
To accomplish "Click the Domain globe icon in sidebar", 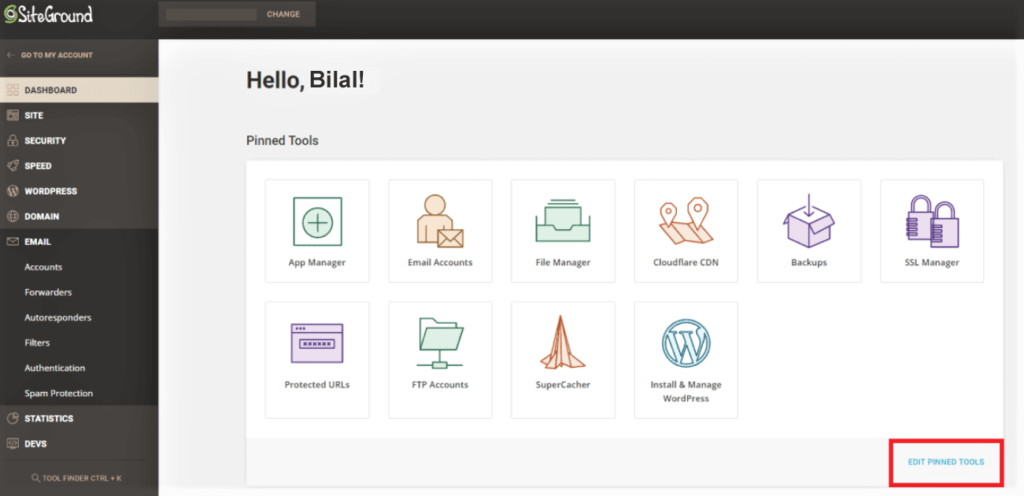I will (x=12, y=216).
